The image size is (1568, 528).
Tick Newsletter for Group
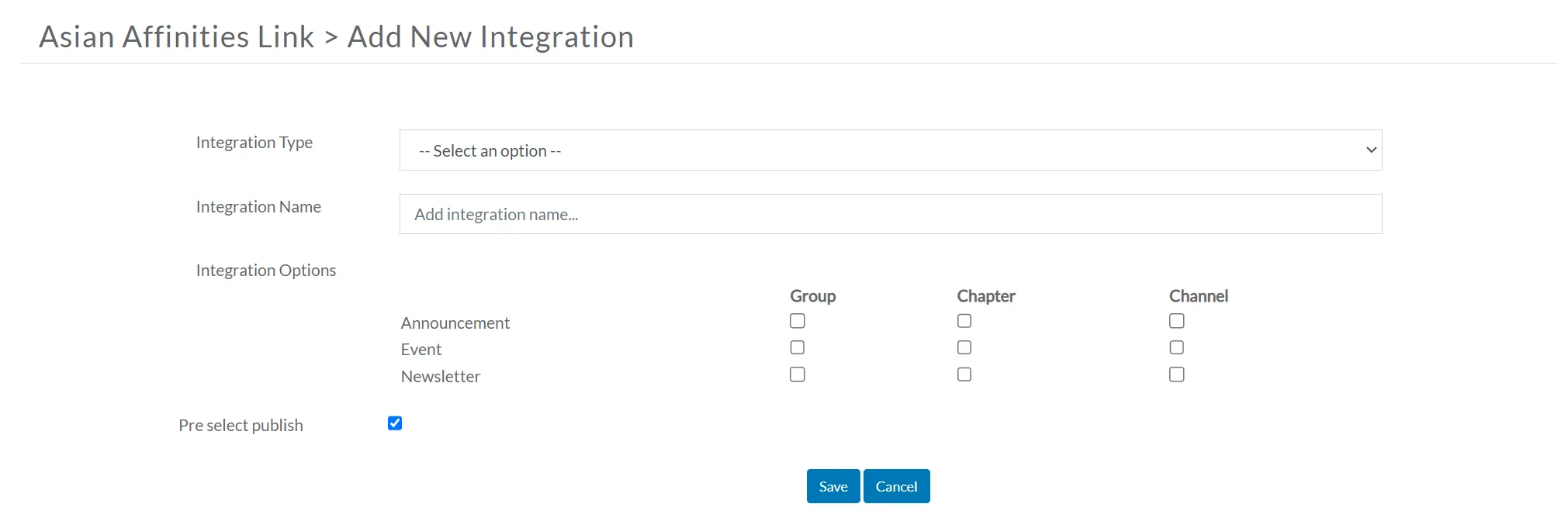[x=798, y=374]
